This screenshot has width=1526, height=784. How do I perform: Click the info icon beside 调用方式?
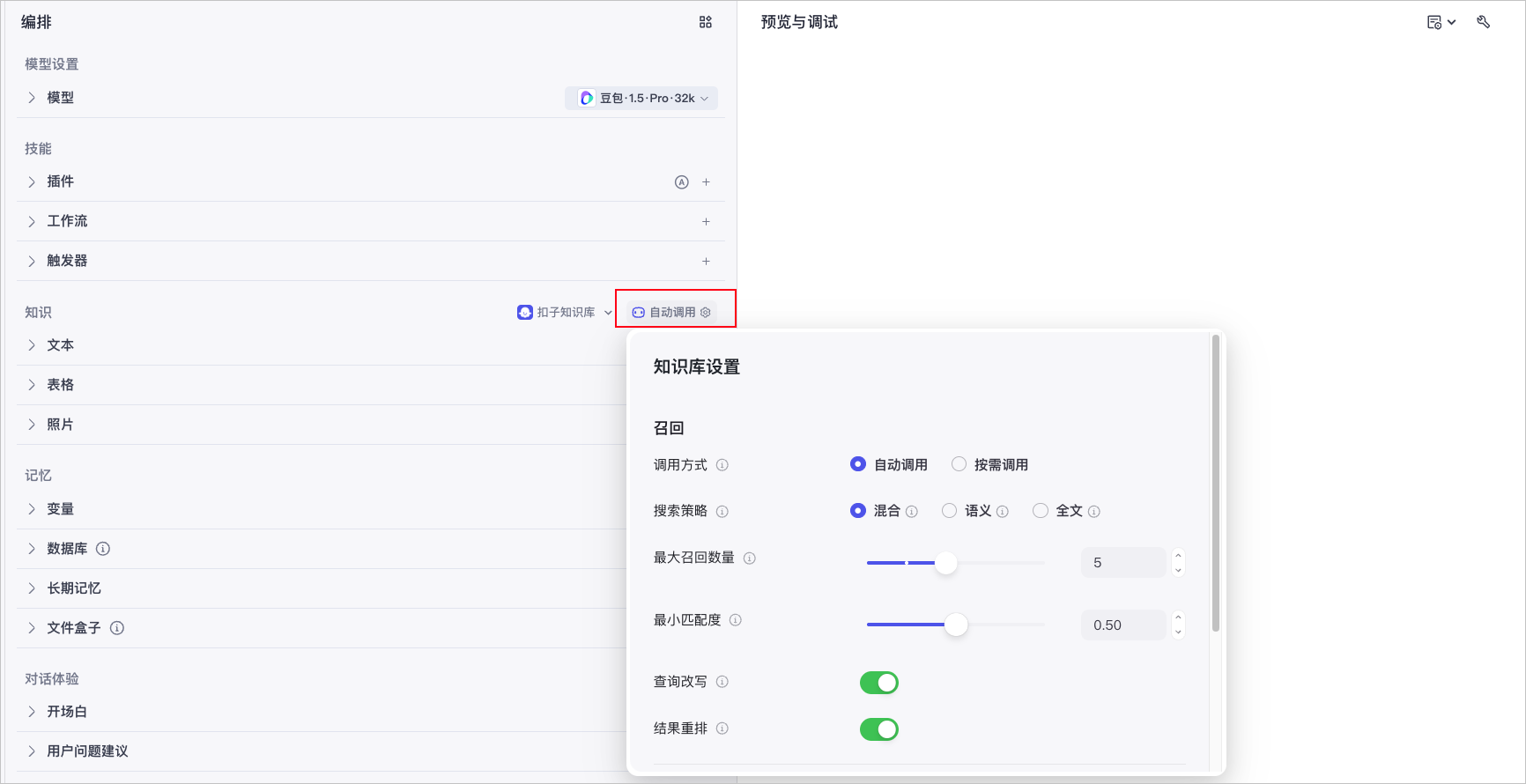722,465
